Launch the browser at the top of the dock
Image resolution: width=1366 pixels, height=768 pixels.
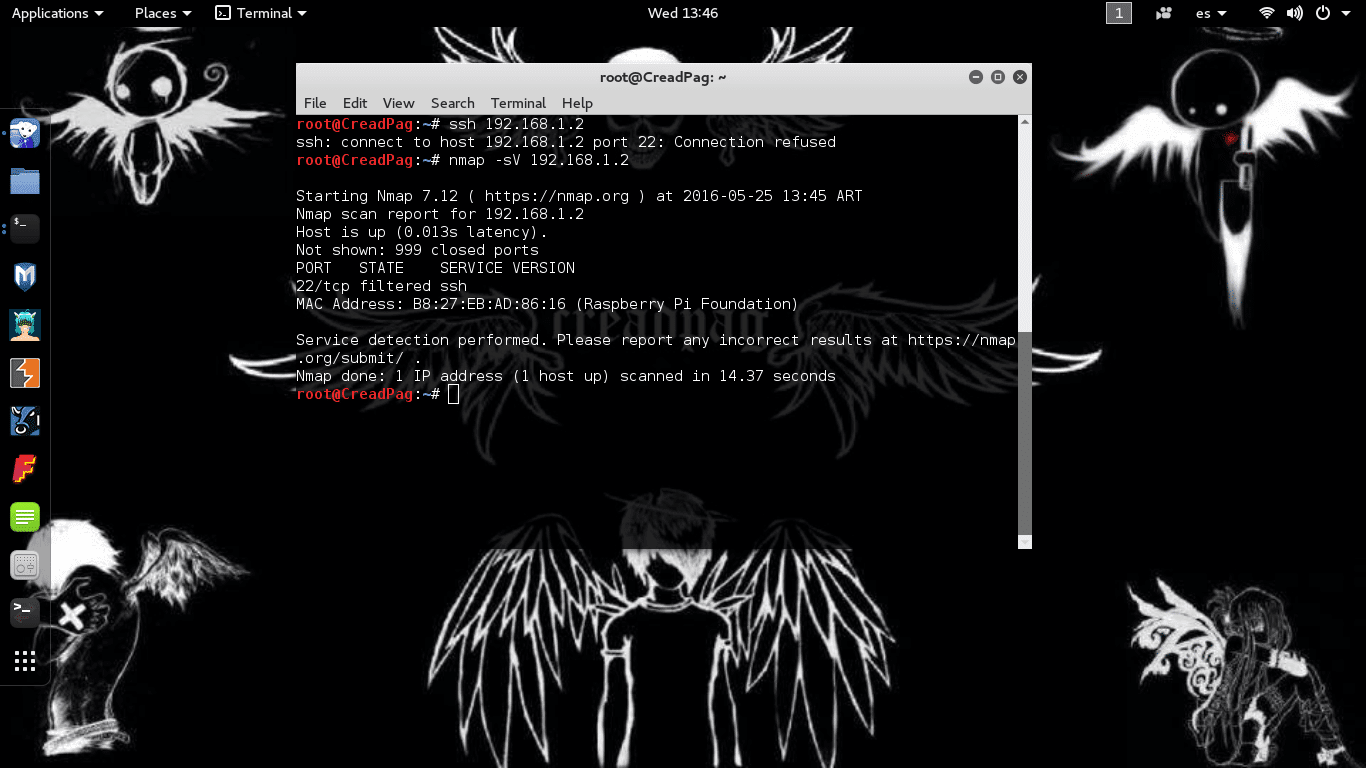pos(24,133)
